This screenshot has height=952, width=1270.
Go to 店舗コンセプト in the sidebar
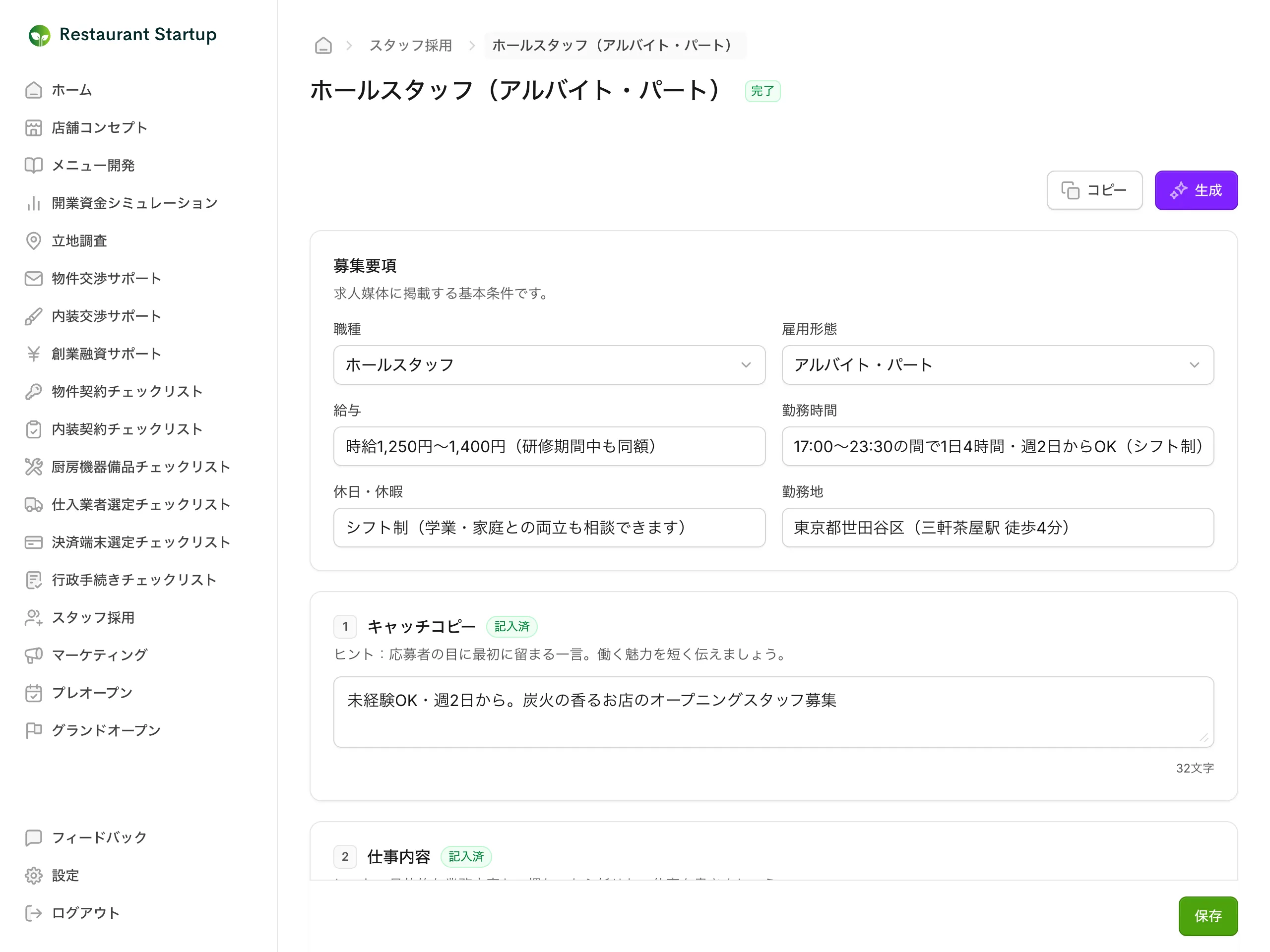pos(99,128)
